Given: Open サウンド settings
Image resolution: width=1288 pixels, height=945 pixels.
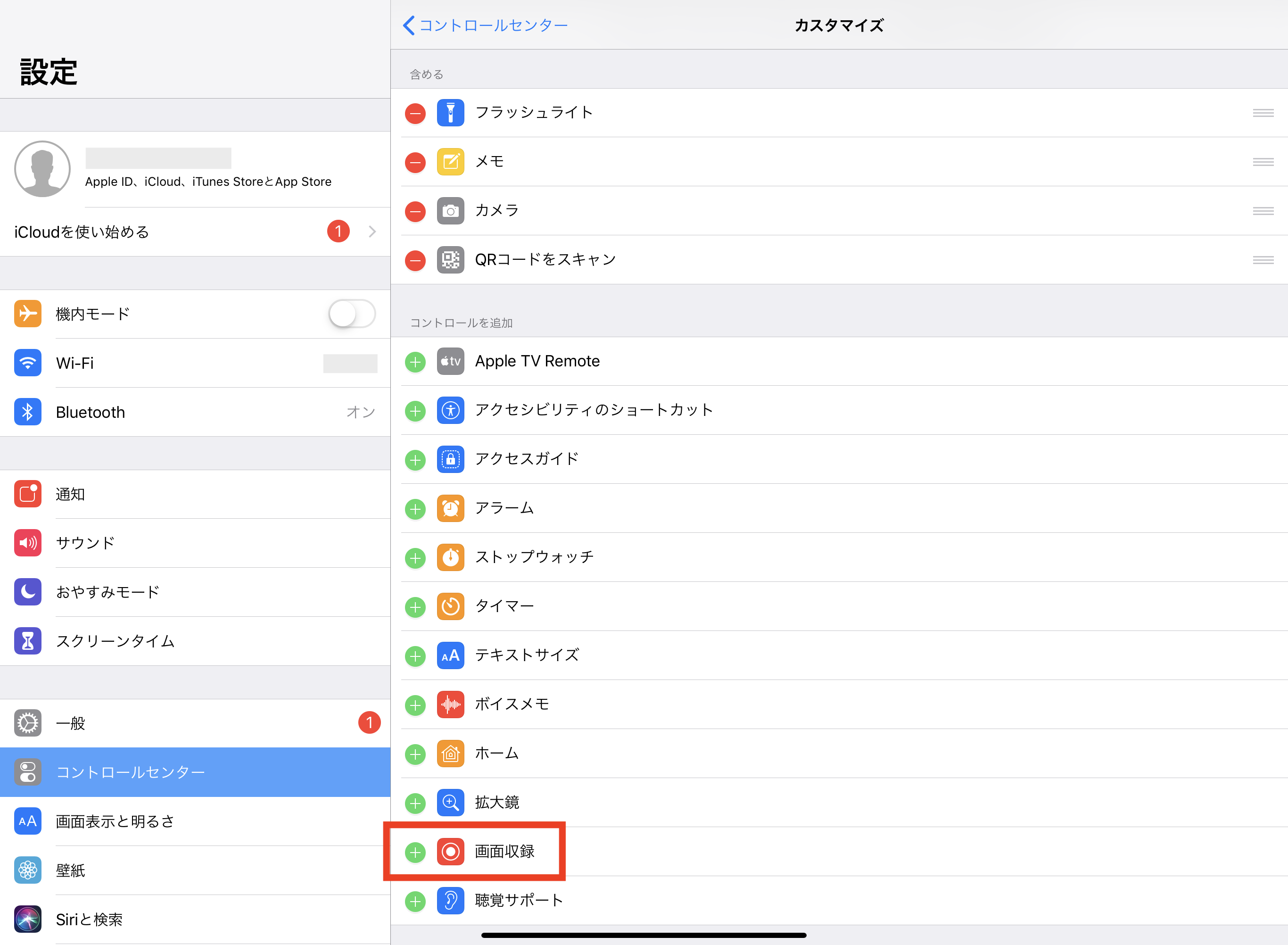Looking at the screenshot, I should (195, 543).
